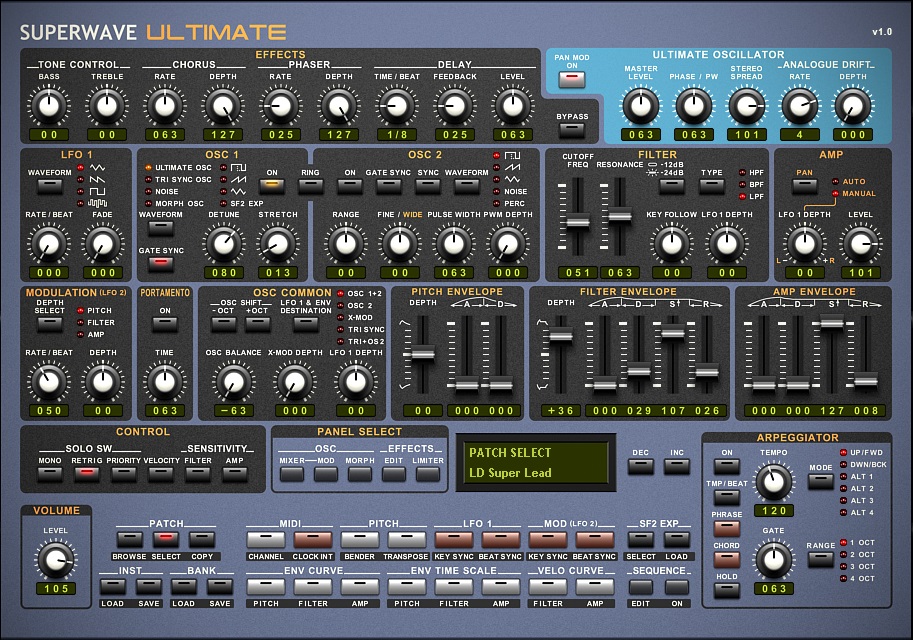The image size is (913, 640).
Task: Click the Filter Key Follow knob
Action: (672, 244)
